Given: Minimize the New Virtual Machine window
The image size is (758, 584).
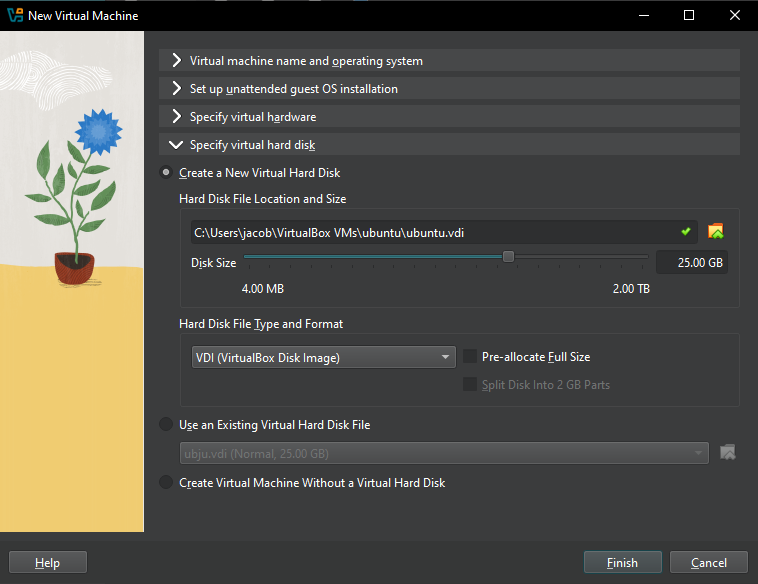Looking at the screenshot, I should coord(643,16).
